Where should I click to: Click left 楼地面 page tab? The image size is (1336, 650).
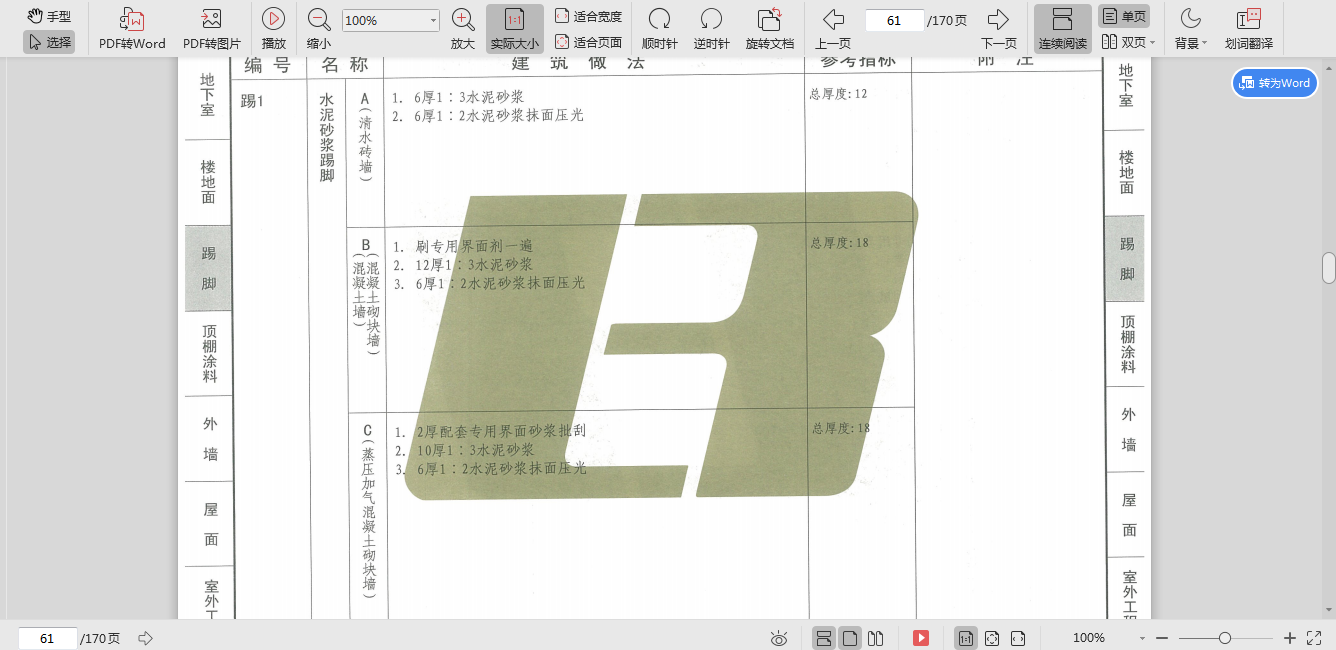coord(208,182)
